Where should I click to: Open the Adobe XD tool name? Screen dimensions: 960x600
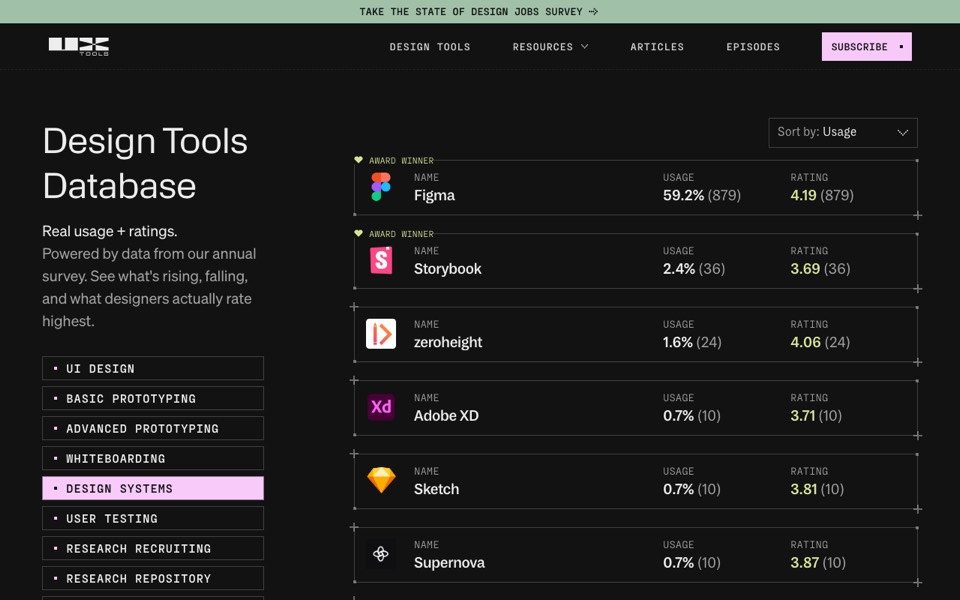click(446, 416)
